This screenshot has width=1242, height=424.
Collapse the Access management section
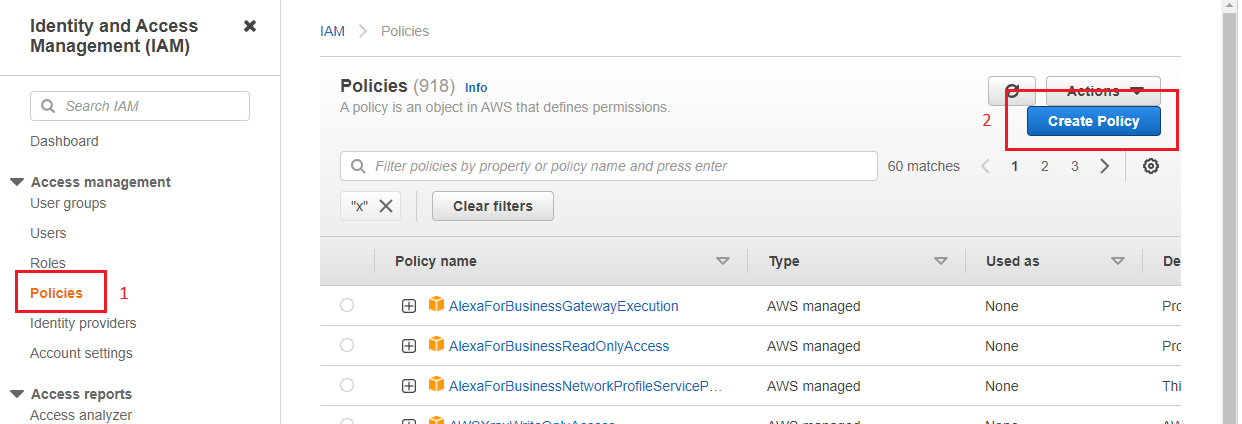(x=17, y=182)
